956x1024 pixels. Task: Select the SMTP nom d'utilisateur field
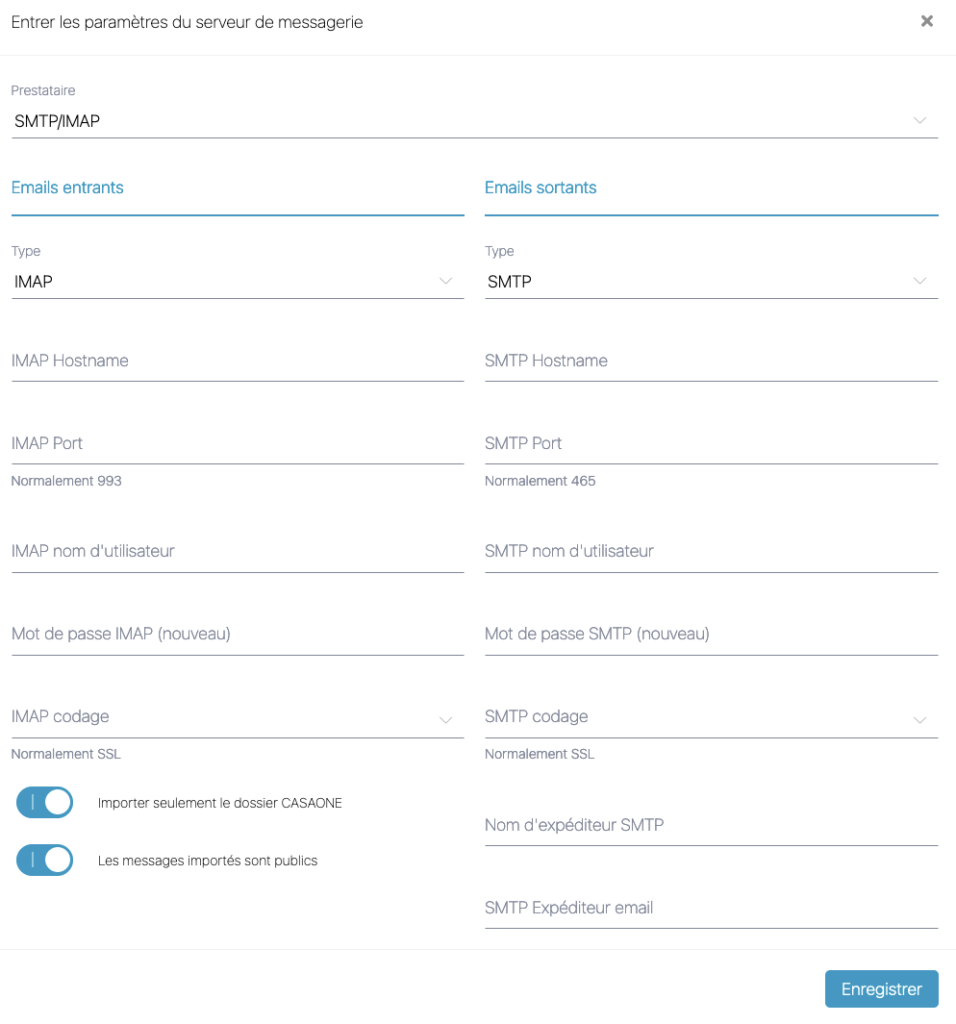711,552
